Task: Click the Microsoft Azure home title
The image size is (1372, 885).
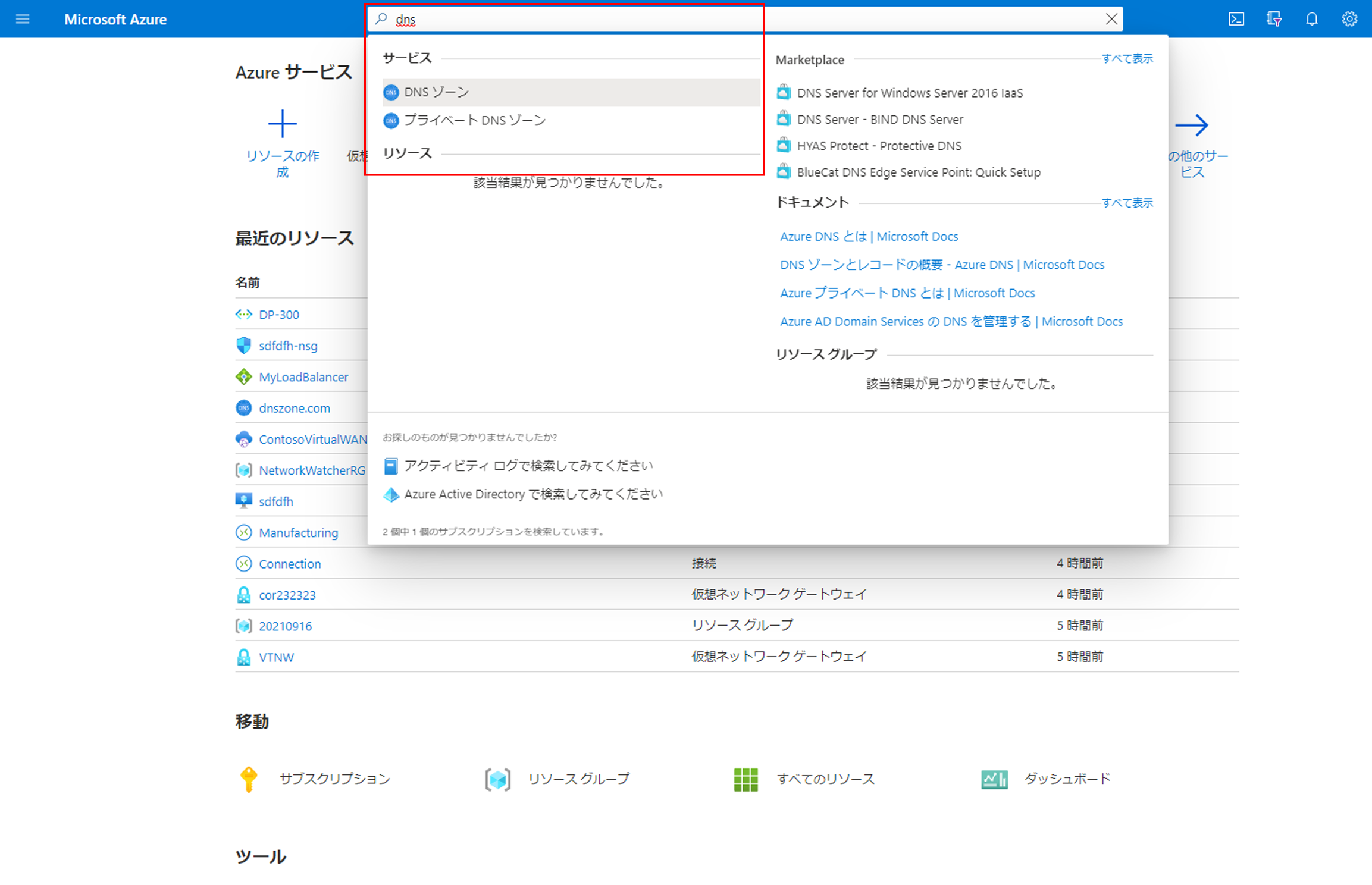Action: (x=115, y=19)
